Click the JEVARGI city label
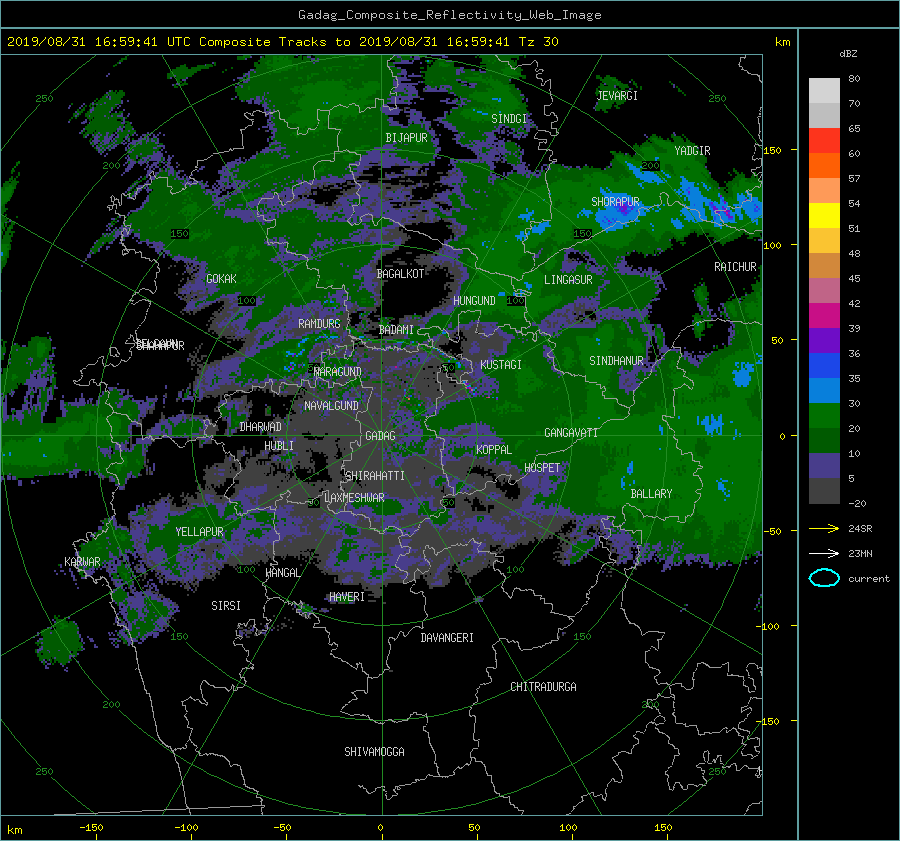This screenshot has height=841, width=900. [x=617, y=96]
